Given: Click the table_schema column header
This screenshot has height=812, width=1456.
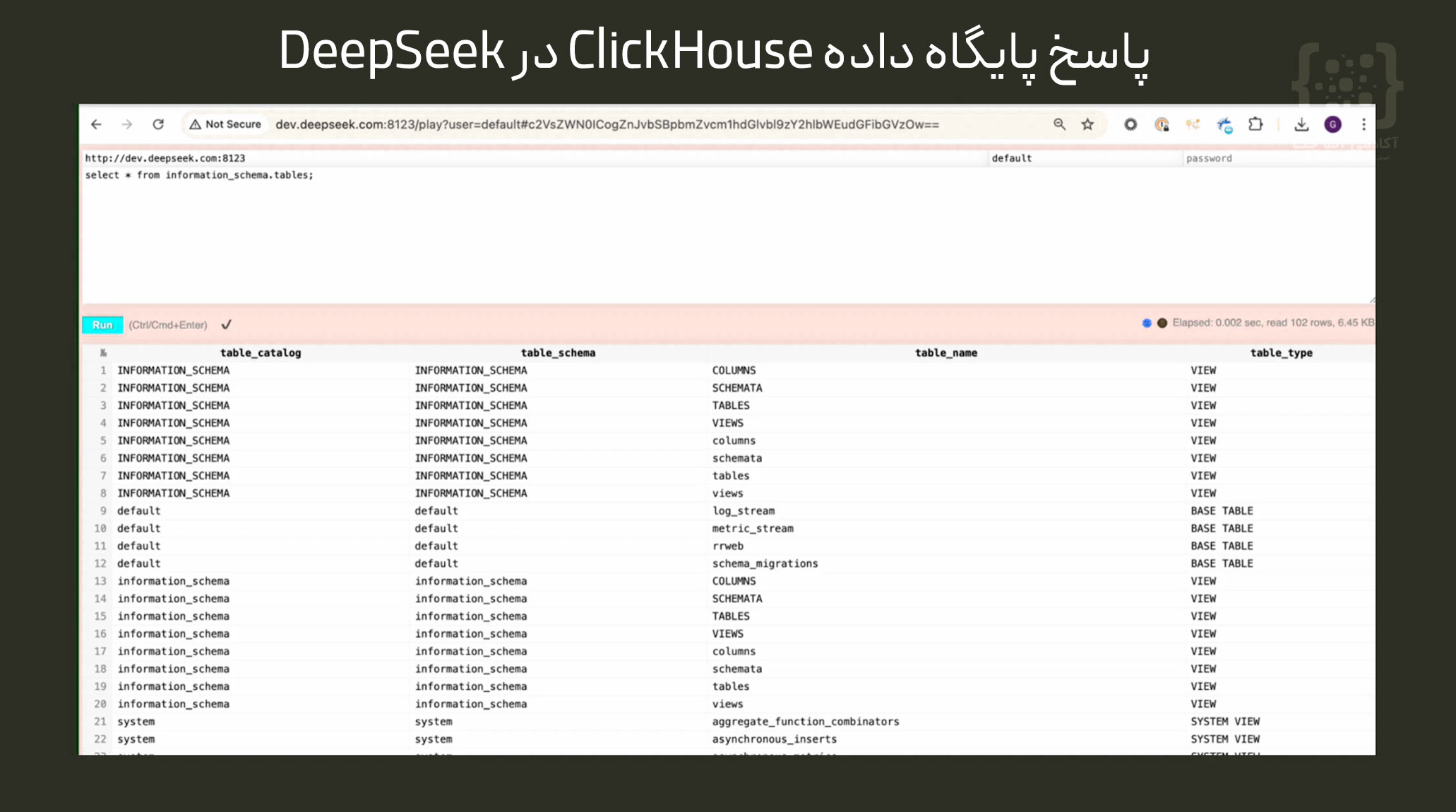Looking at the screenshot, I should point(558,353).
